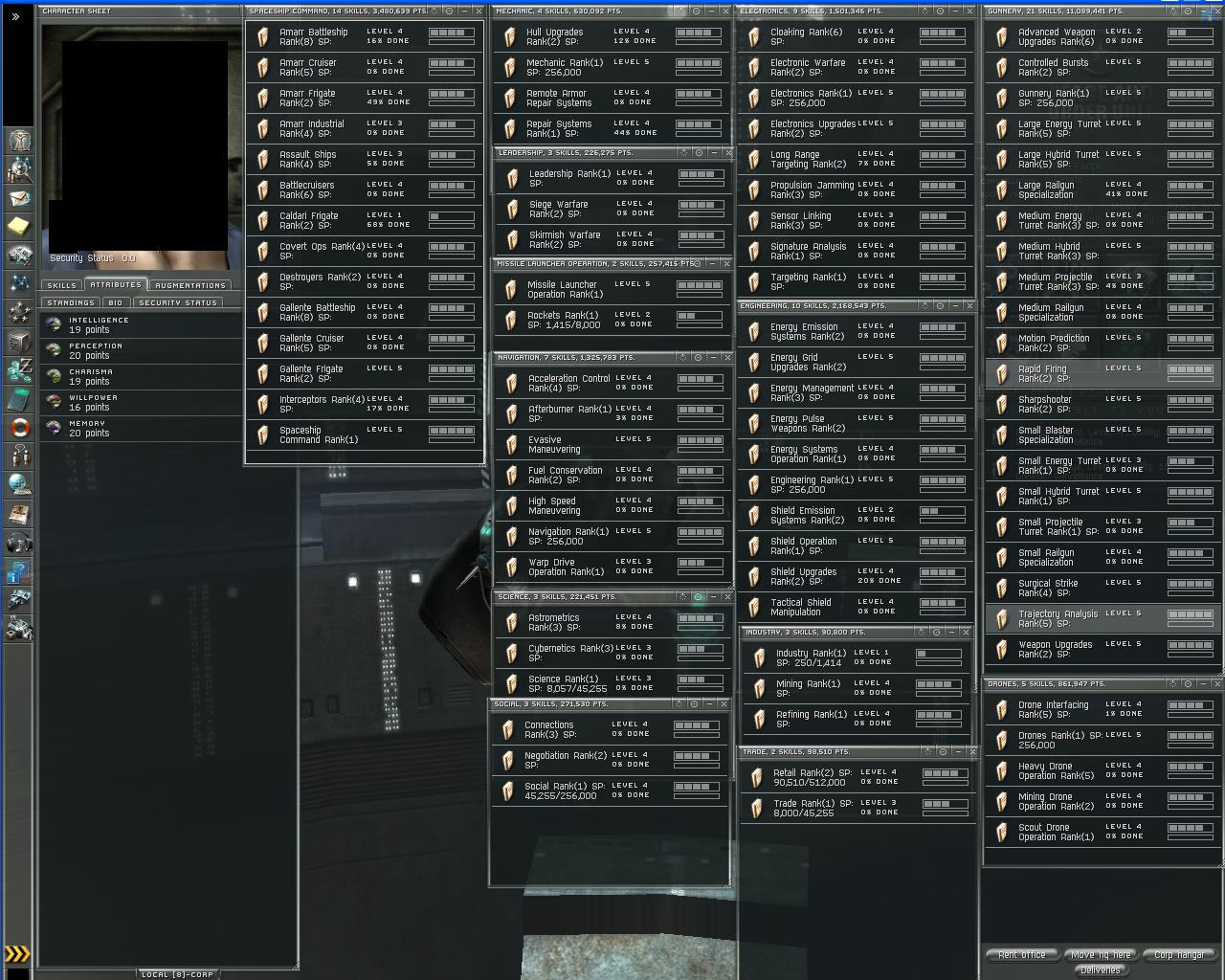Open the magnifier people search sidebar icon

point(19,169)
